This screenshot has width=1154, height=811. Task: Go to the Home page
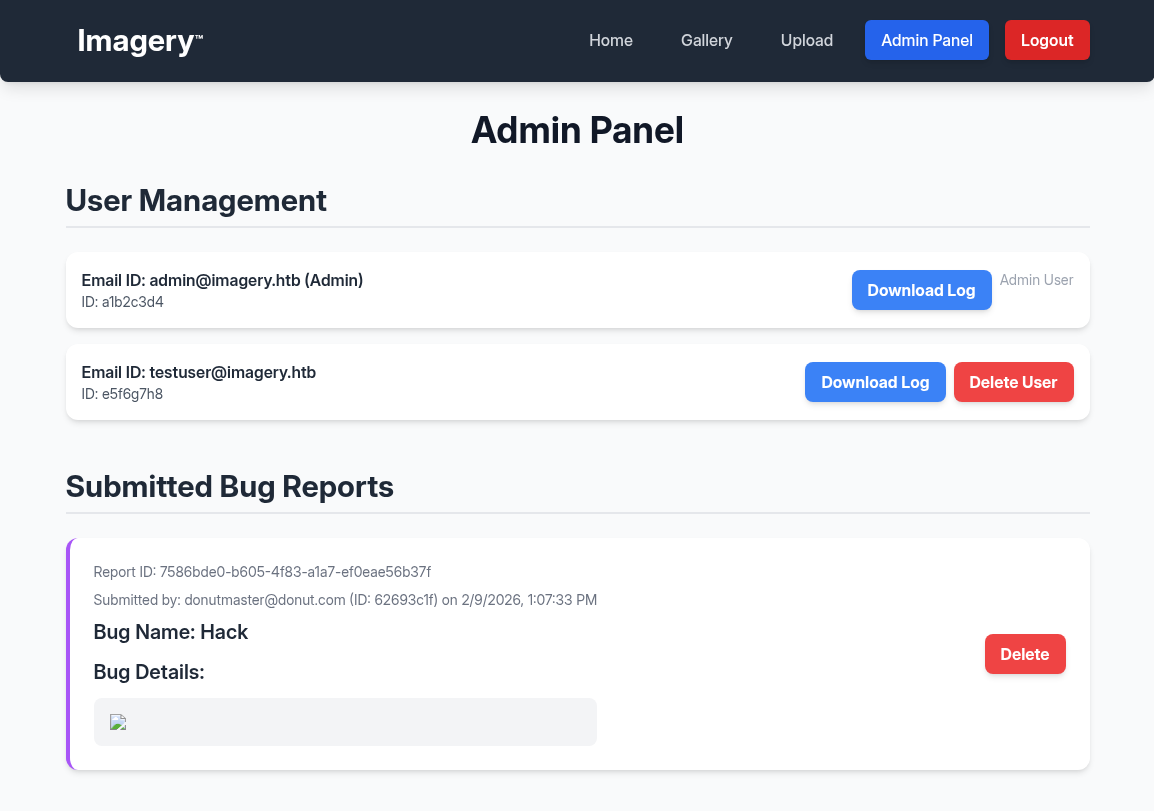click(x=610, y=41)
